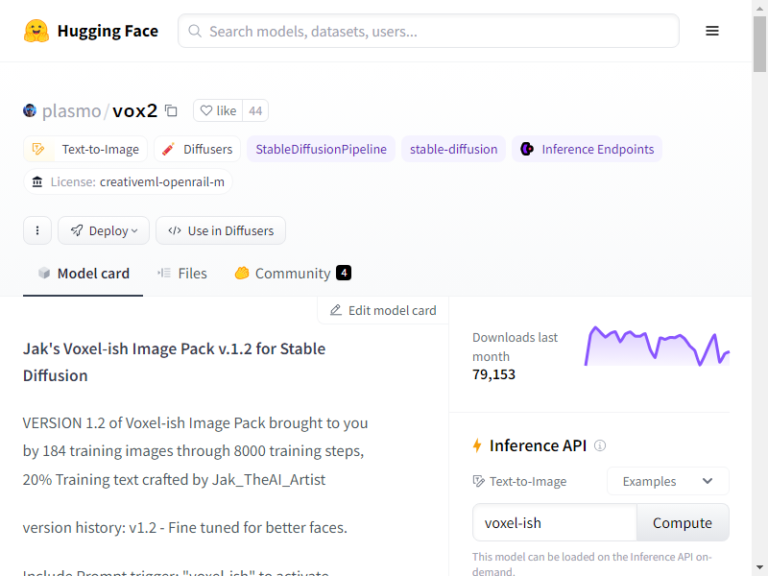Click the Inference Endpoints tag icon

click(x=527, y=149)
